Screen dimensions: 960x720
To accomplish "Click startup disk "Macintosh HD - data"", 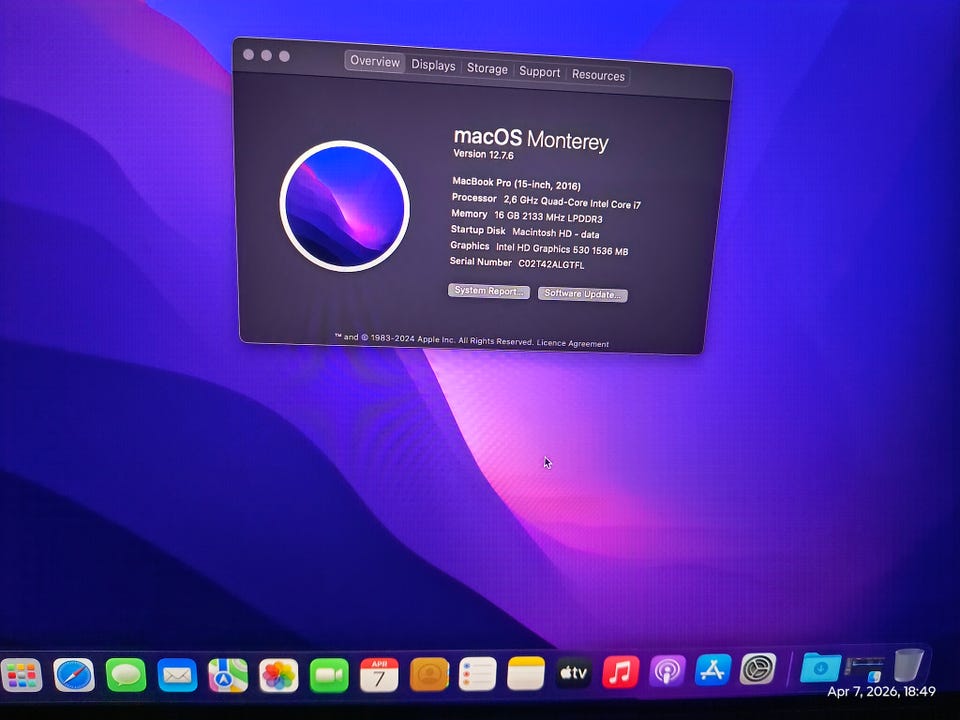I will point(555,233).
